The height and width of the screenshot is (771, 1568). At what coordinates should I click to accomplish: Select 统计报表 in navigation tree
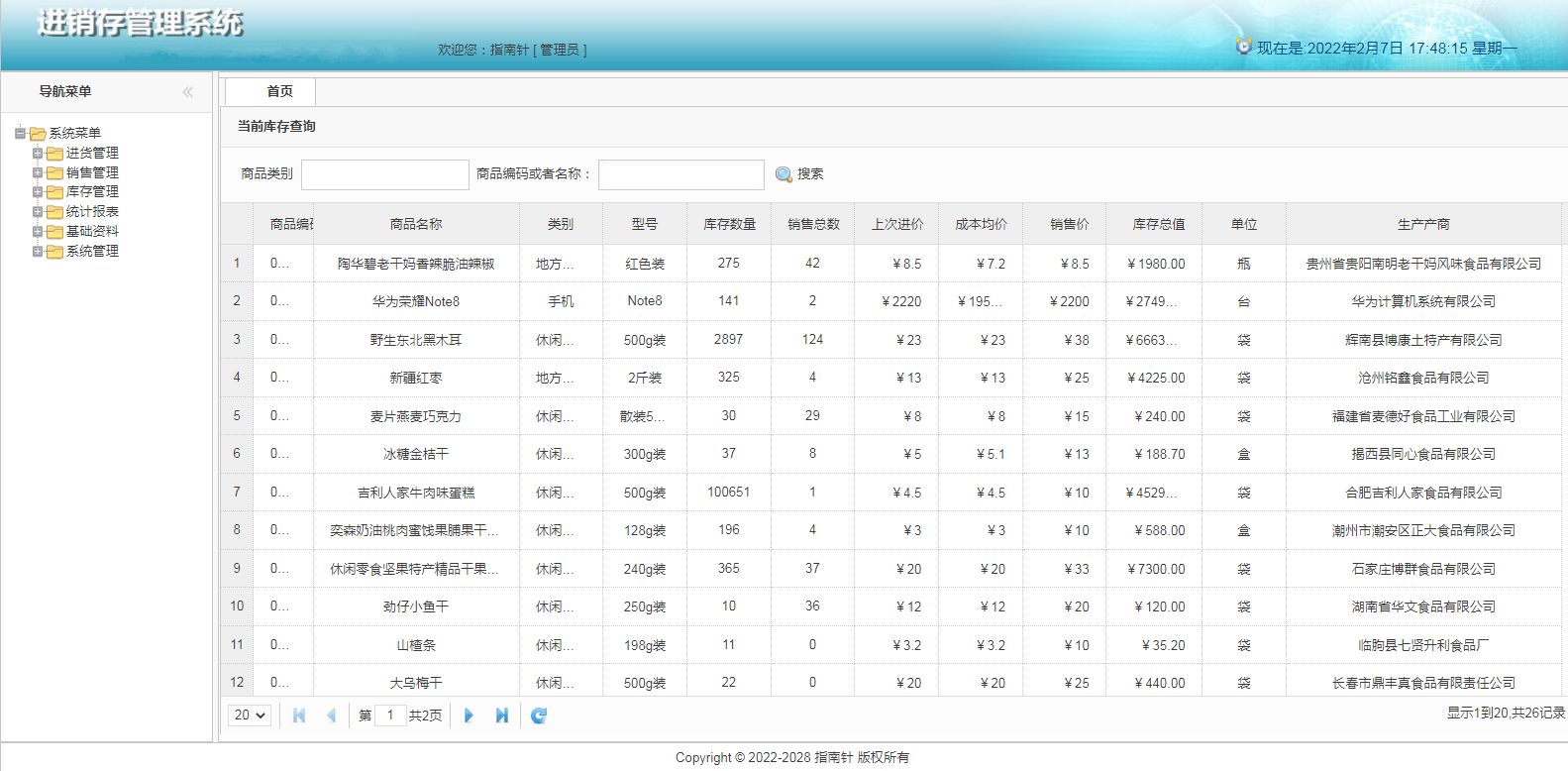[92, 212]
